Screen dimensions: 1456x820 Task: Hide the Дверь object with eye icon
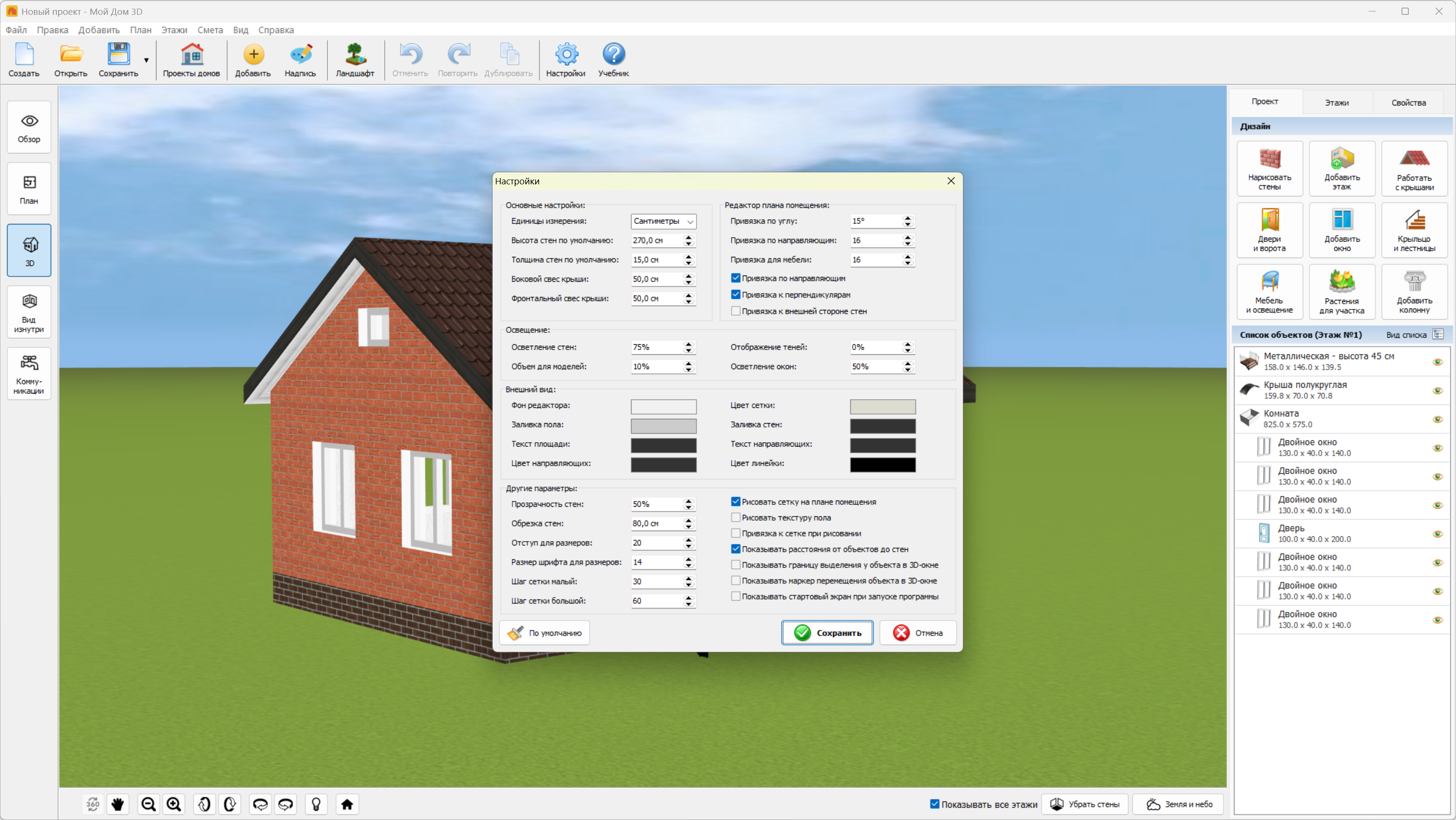tap(1437, 534)
